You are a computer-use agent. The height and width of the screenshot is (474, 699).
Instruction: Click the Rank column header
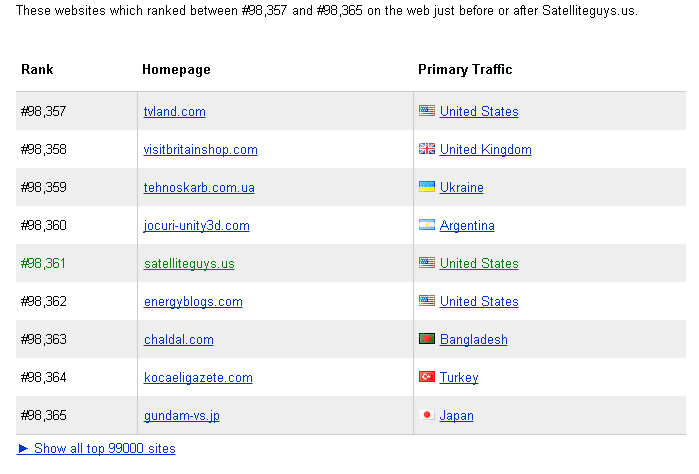pyautogui.click(x=37, y=70)
